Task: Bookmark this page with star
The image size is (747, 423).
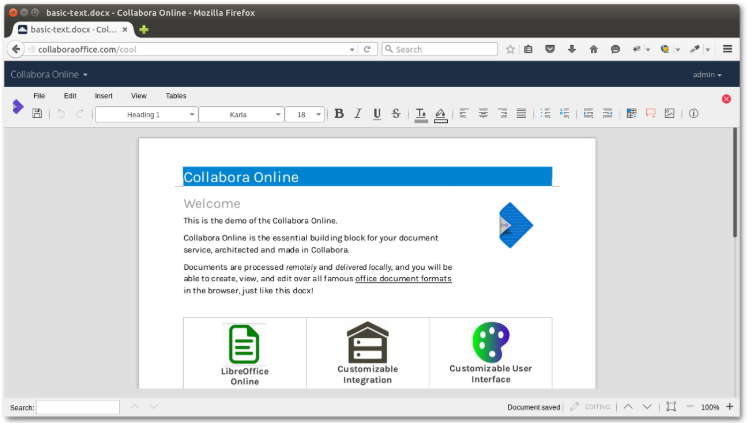Action: point(510,49)
